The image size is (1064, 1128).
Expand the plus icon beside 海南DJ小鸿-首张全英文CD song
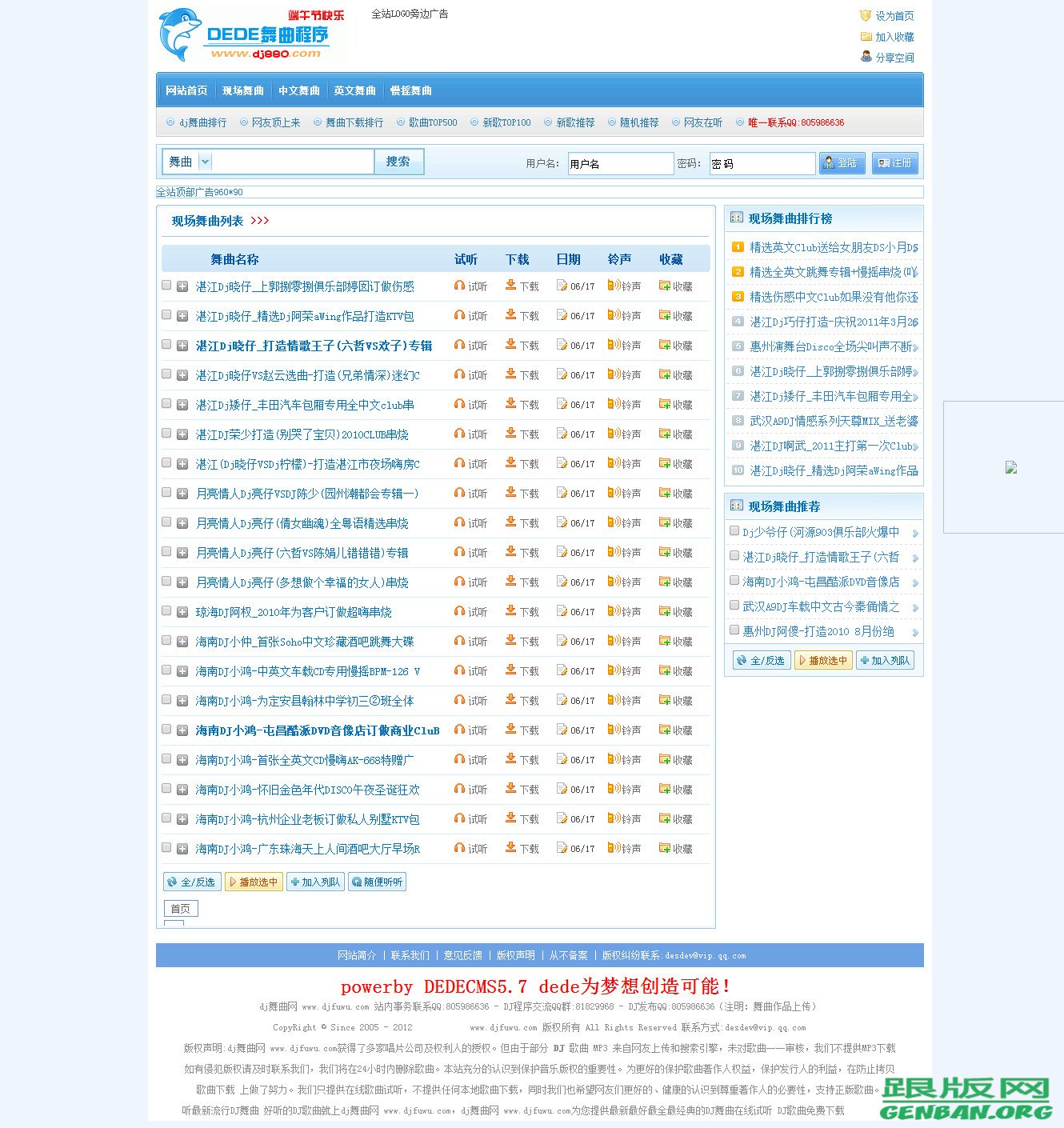pos(181,758)
